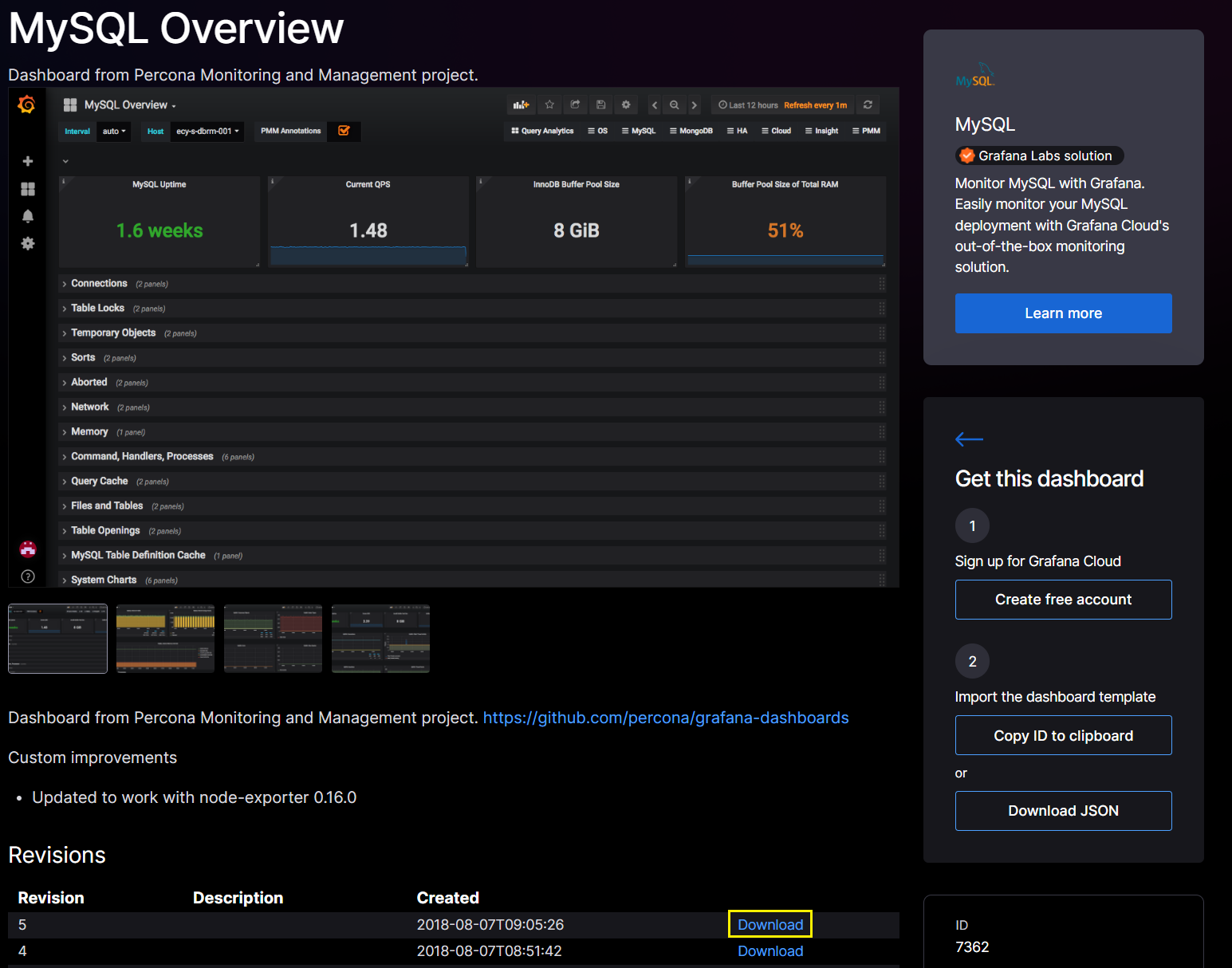Image resolution: width=1232 pixels, height=968 pixels.
Task: Click the plus Create icon in sidebar
Action: 28,161
